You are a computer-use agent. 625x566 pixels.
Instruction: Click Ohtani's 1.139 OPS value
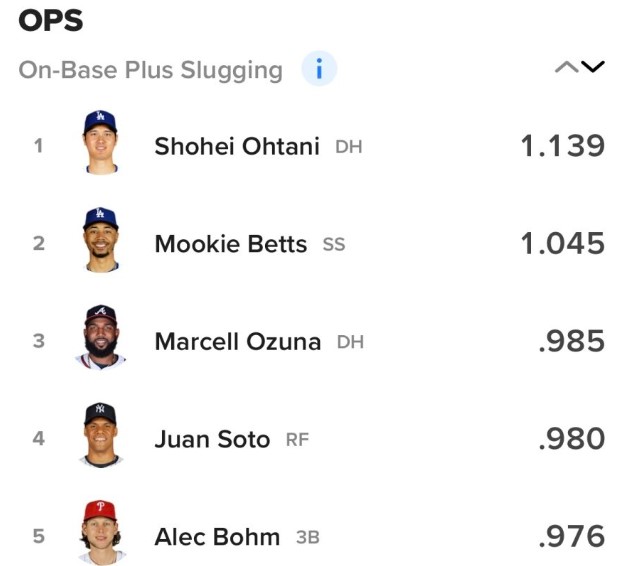[563, 146]
